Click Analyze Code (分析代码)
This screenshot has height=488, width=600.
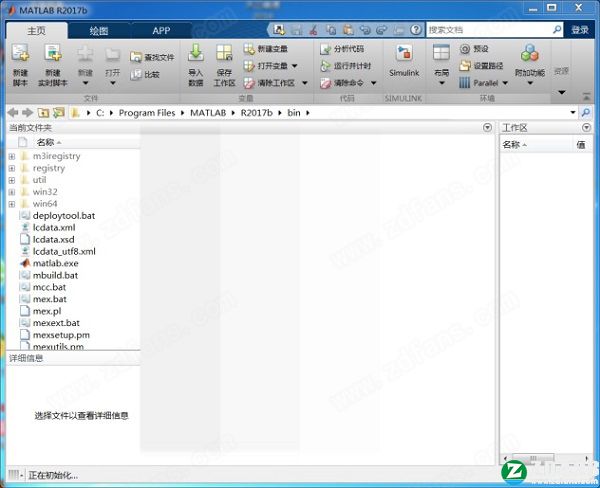point(342,49)
